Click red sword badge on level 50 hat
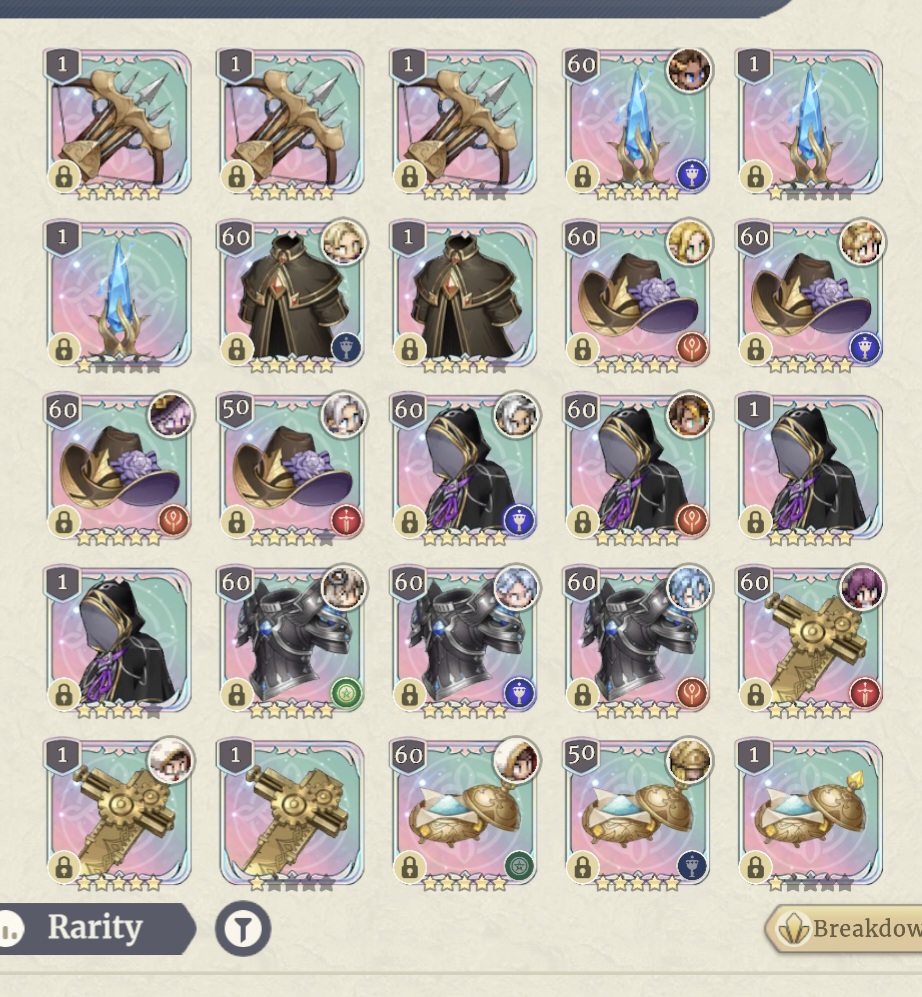The height and width of the screenshot is (997, 922). tap(347, 521)
